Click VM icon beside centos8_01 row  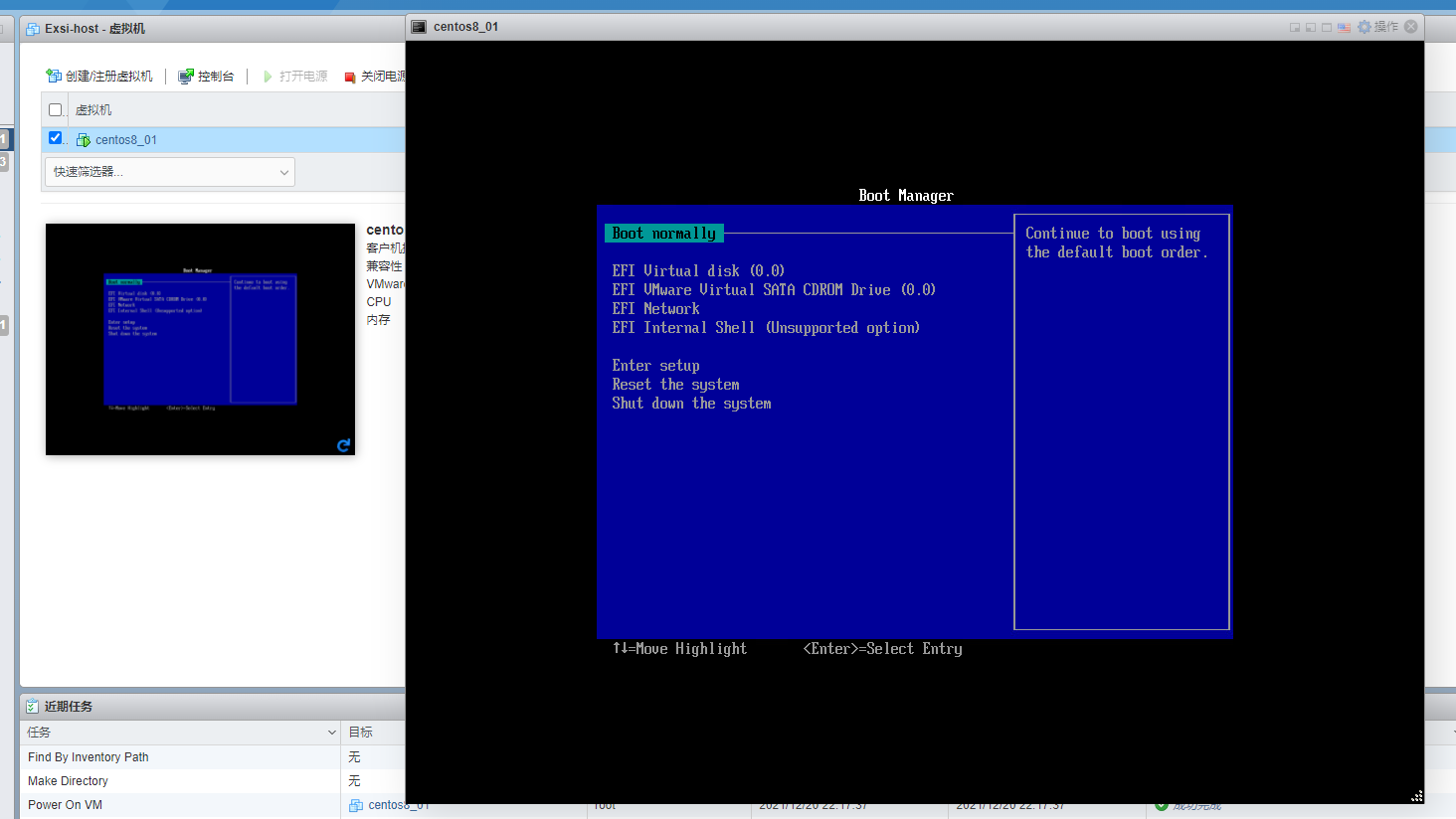[x=84, y=140]
